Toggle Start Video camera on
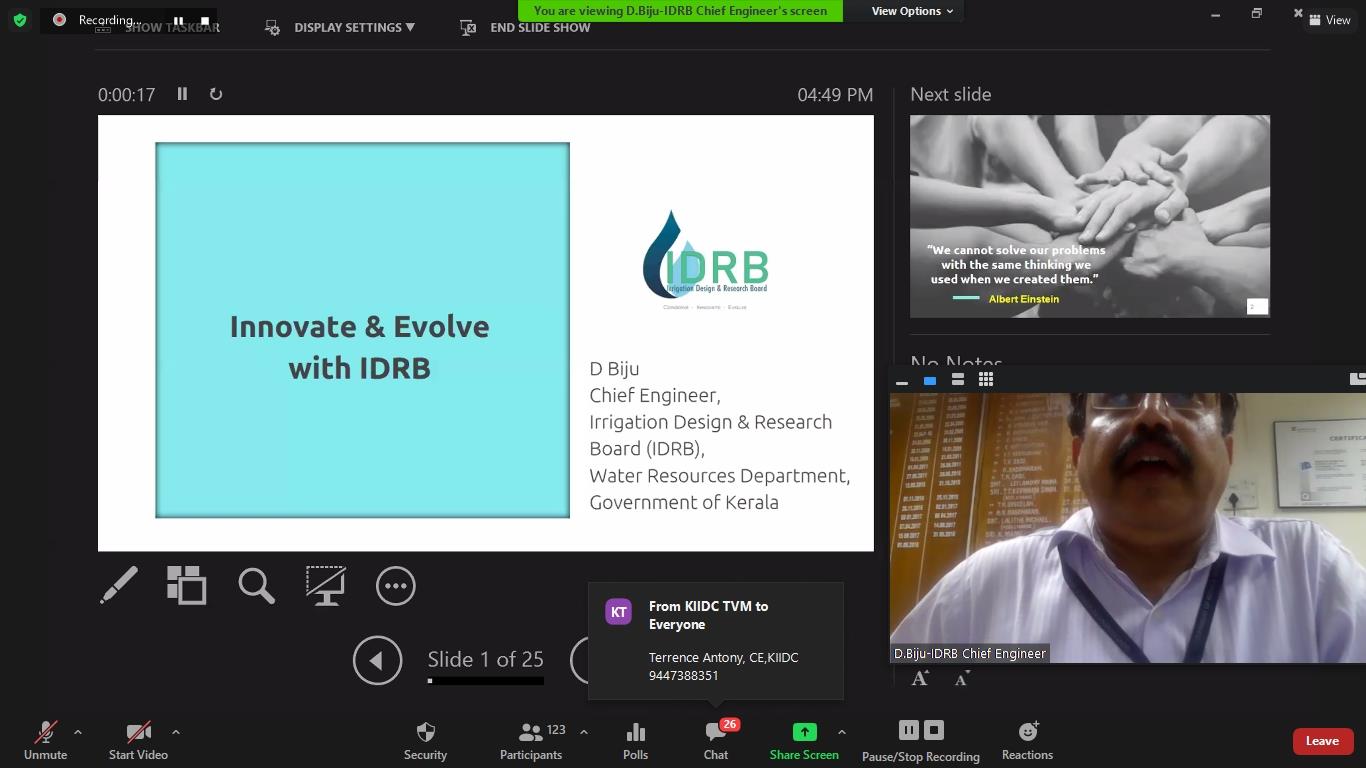This screenshot has height=768, width=1366. click(138, 741)
